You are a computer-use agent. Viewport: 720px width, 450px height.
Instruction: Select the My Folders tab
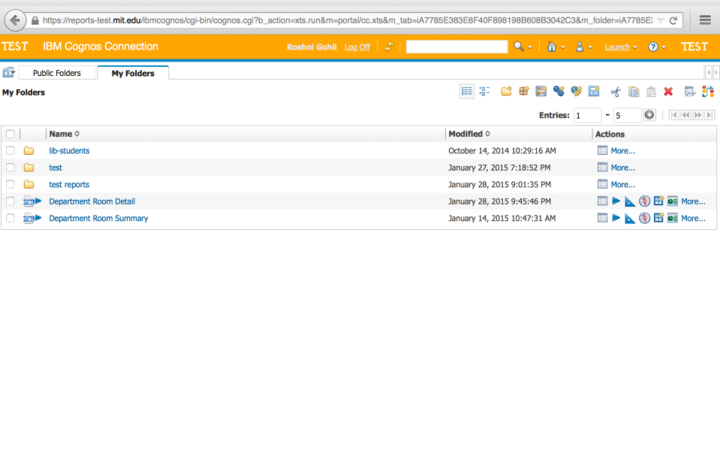click(x=132, y=73)
